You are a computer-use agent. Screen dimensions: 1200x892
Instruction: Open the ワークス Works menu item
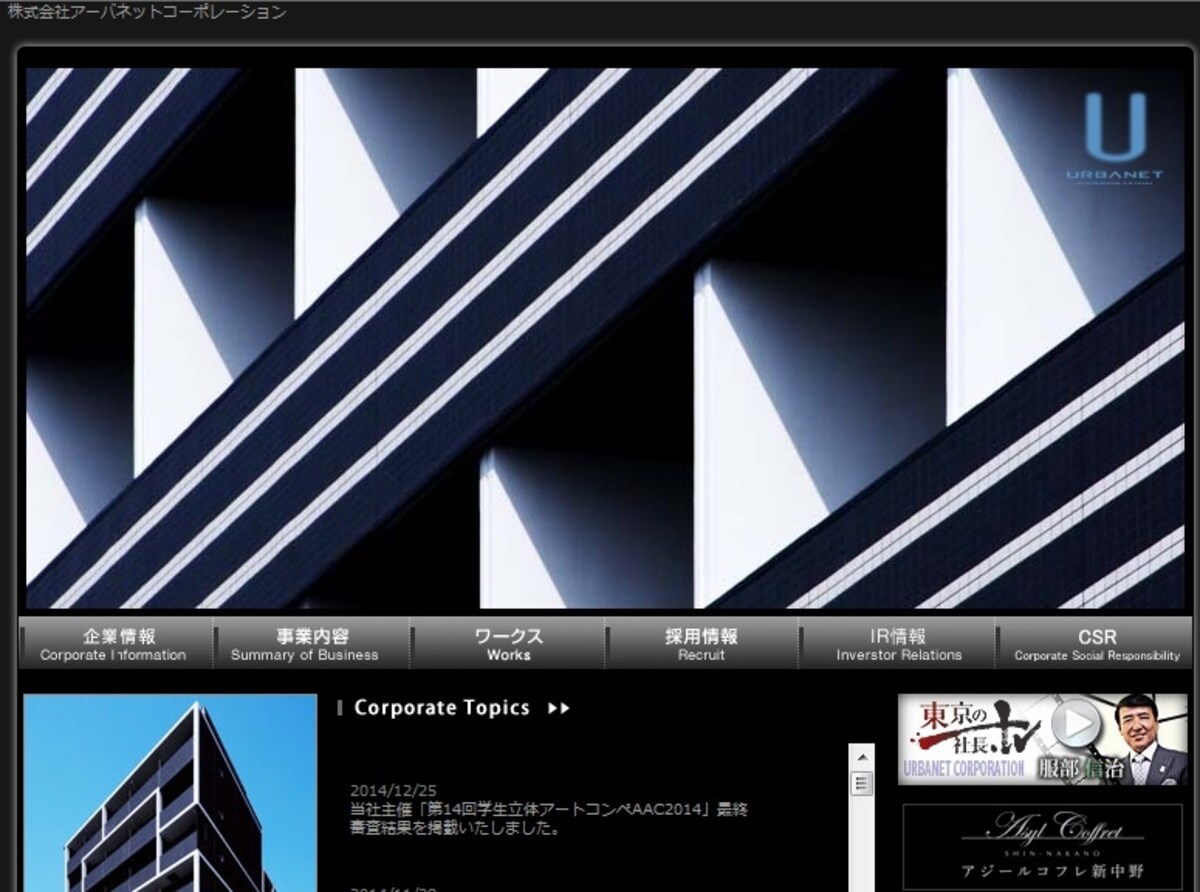(508, 644)
